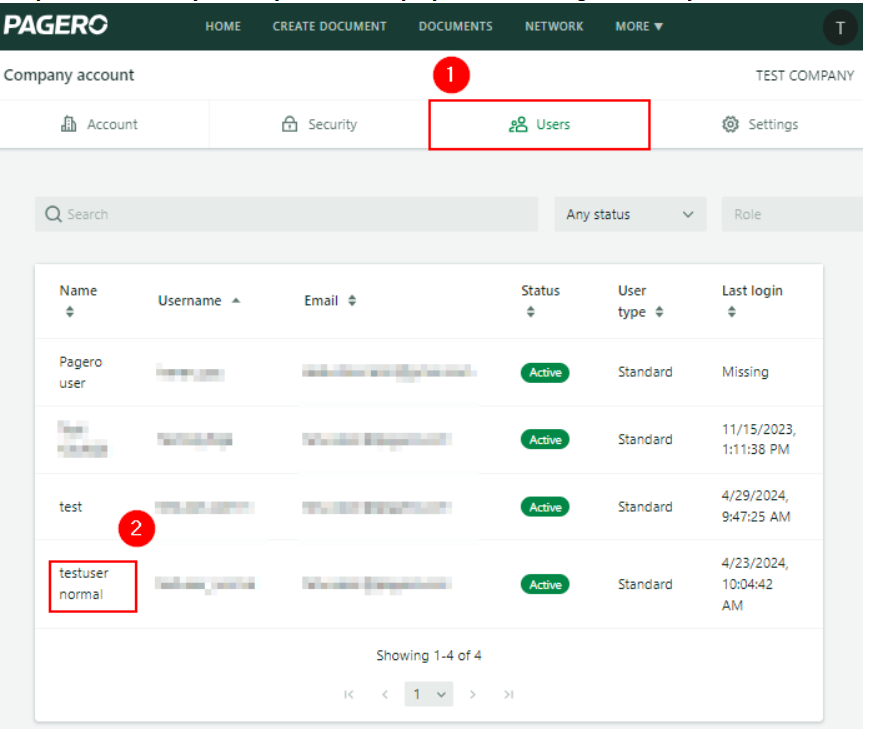
Task: Sort by Username column arrow
Action: 236,300
